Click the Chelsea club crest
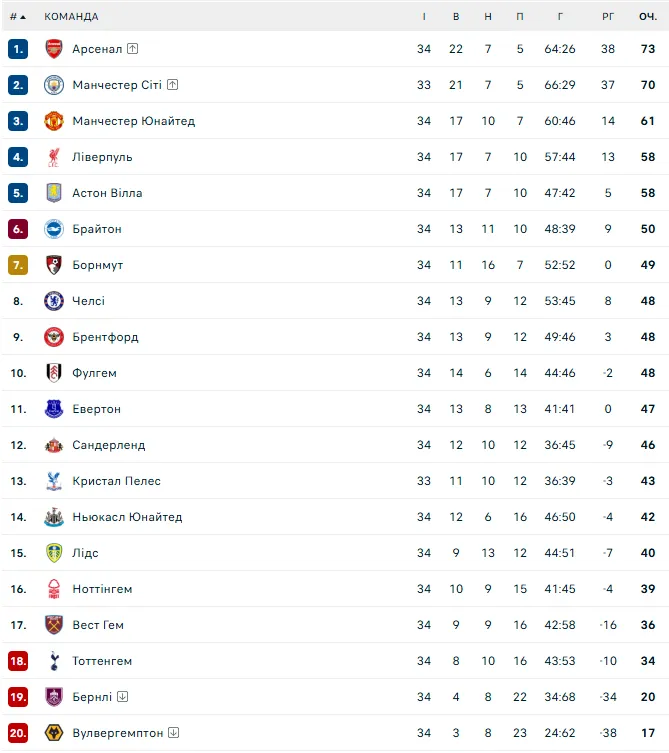Viewport: 669px width, 753px height. pos(54,301)
